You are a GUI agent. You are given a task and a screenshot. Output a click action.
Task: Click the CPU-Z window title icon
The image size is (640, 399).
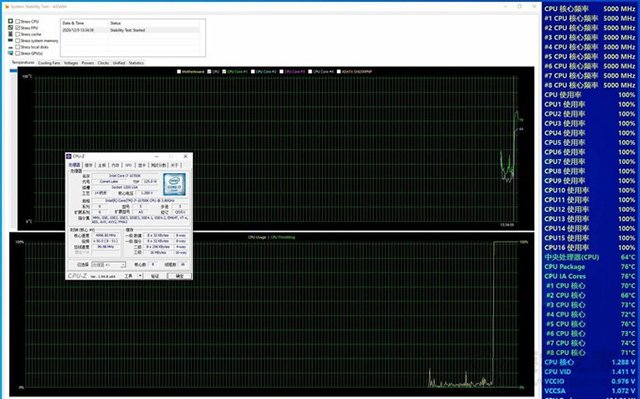pos(69,156)
